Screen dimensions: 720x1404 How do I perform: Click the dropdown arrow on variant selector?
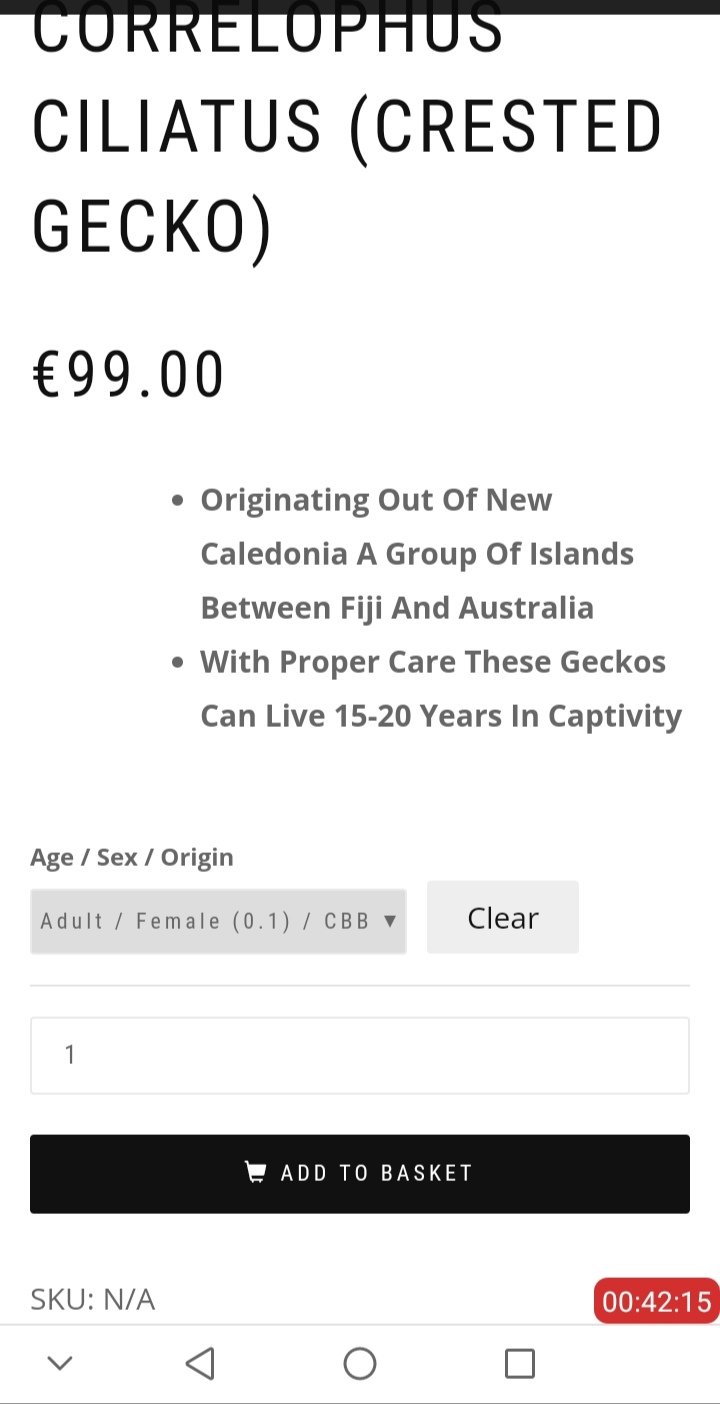[x=390, y=921]
